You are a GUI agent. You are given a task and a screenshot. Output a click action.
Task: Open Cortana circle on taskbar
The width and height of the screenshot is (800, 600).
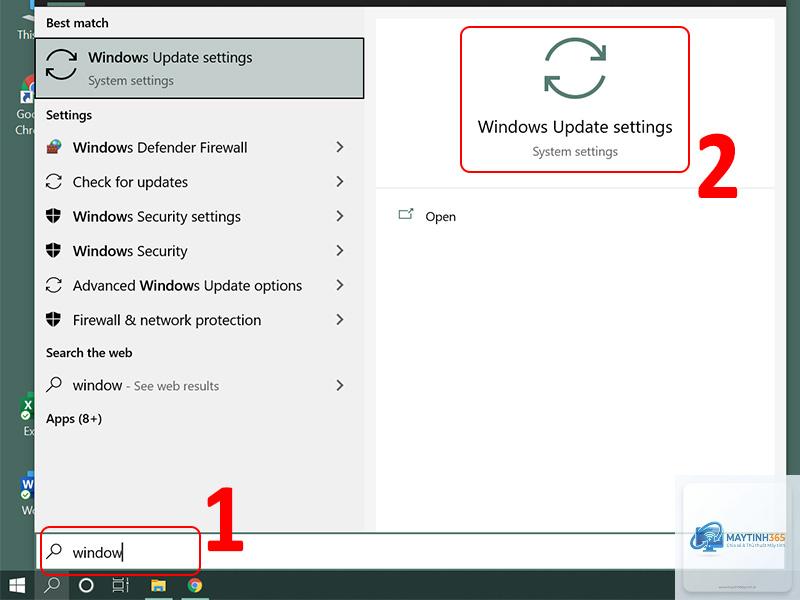[x=86, y=585]
